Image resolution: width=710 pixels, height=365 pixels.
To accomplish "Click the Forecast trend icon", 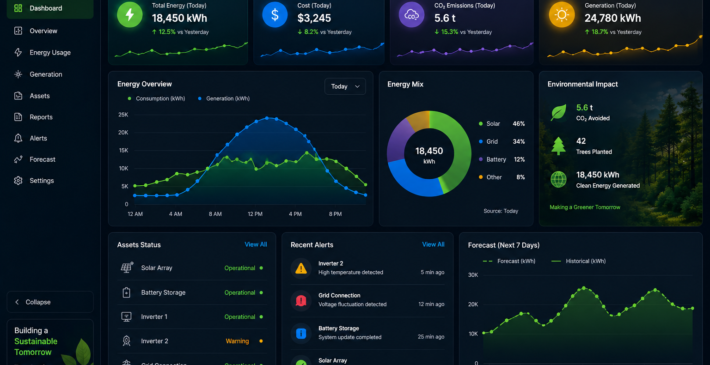I will (x=18, y=159).
